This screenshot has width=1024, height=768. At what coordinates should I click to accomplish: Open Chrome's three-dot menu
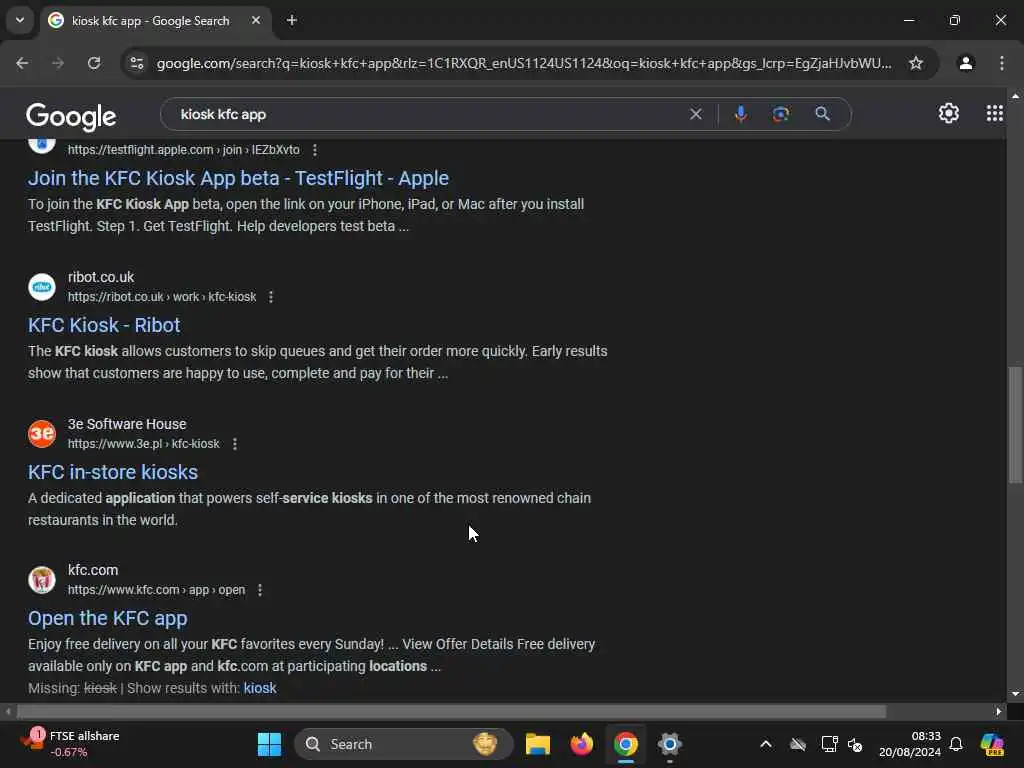[x=1002, y=63]
